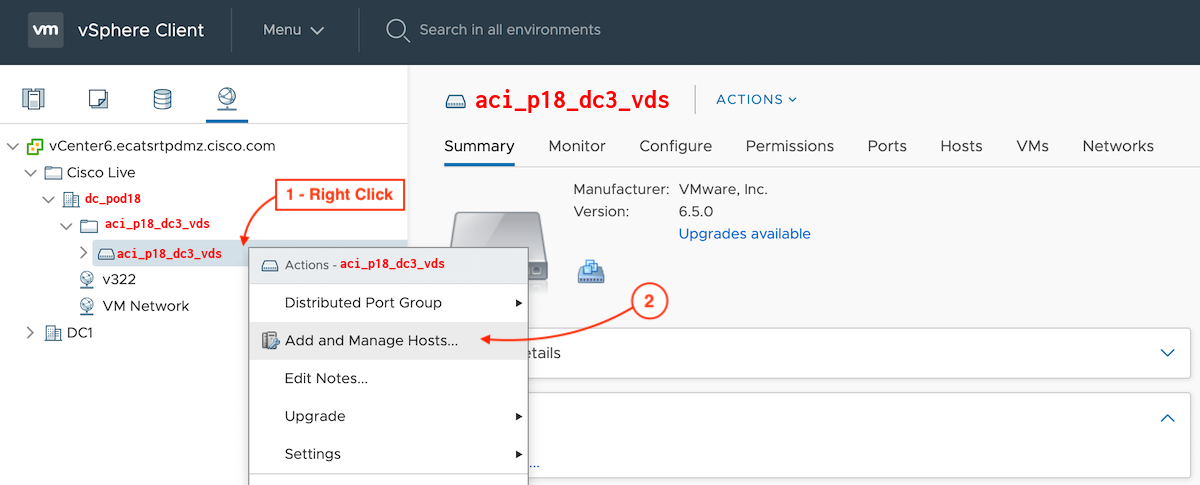Open the Hosts and Clusters inventory view icon
The height and width of the screenshot is (485, 1200).
(x=34, y=99)
